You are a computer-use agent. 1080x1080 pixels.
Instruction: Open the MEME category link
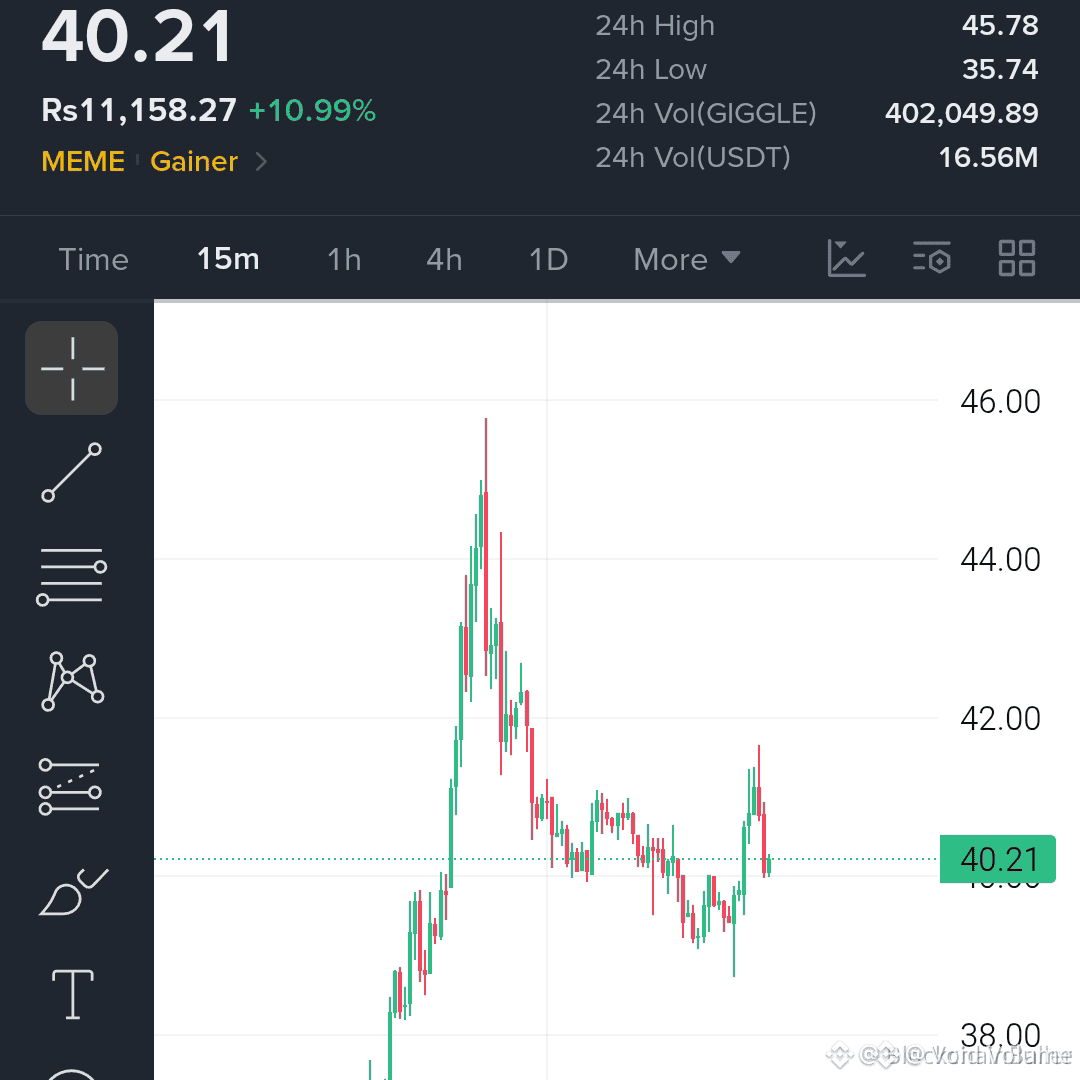(83, 161)
